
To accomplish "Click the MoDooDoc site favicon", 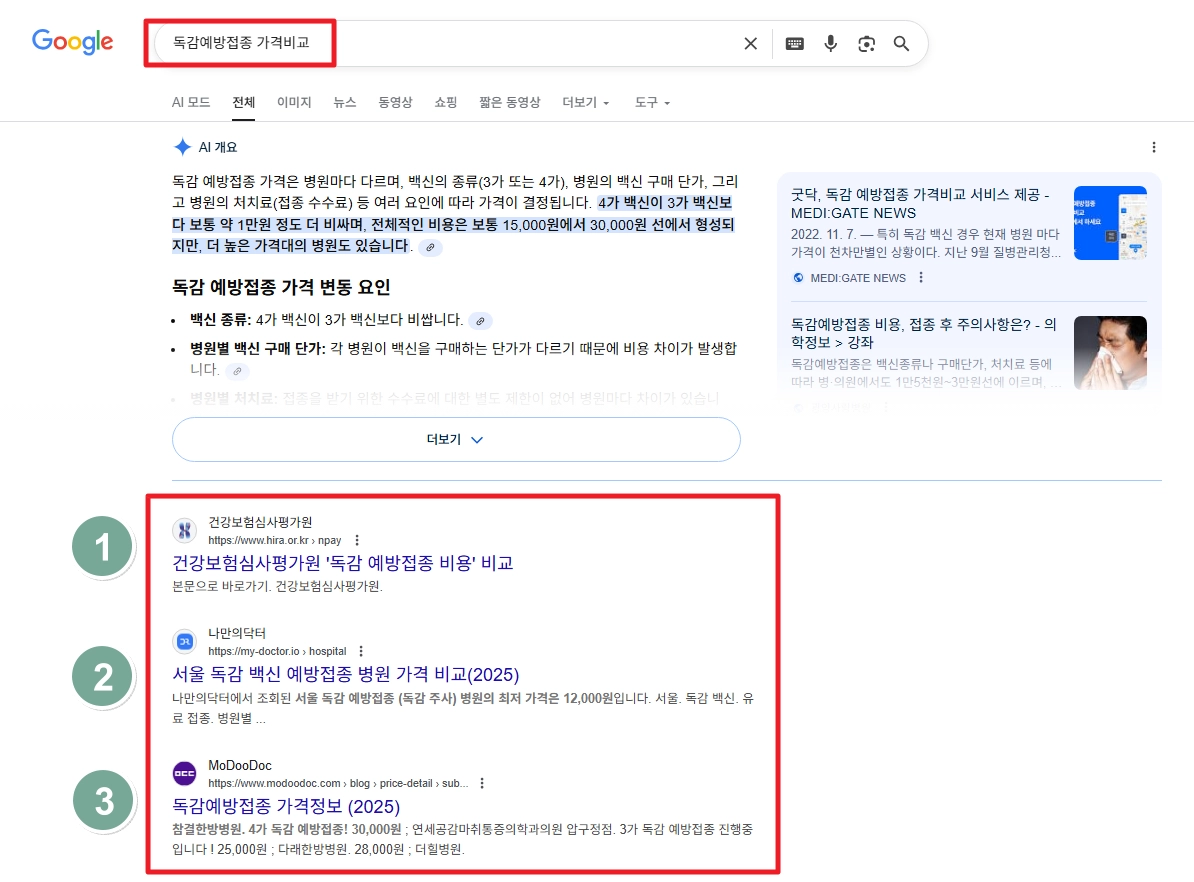I will tap(185, 772).
